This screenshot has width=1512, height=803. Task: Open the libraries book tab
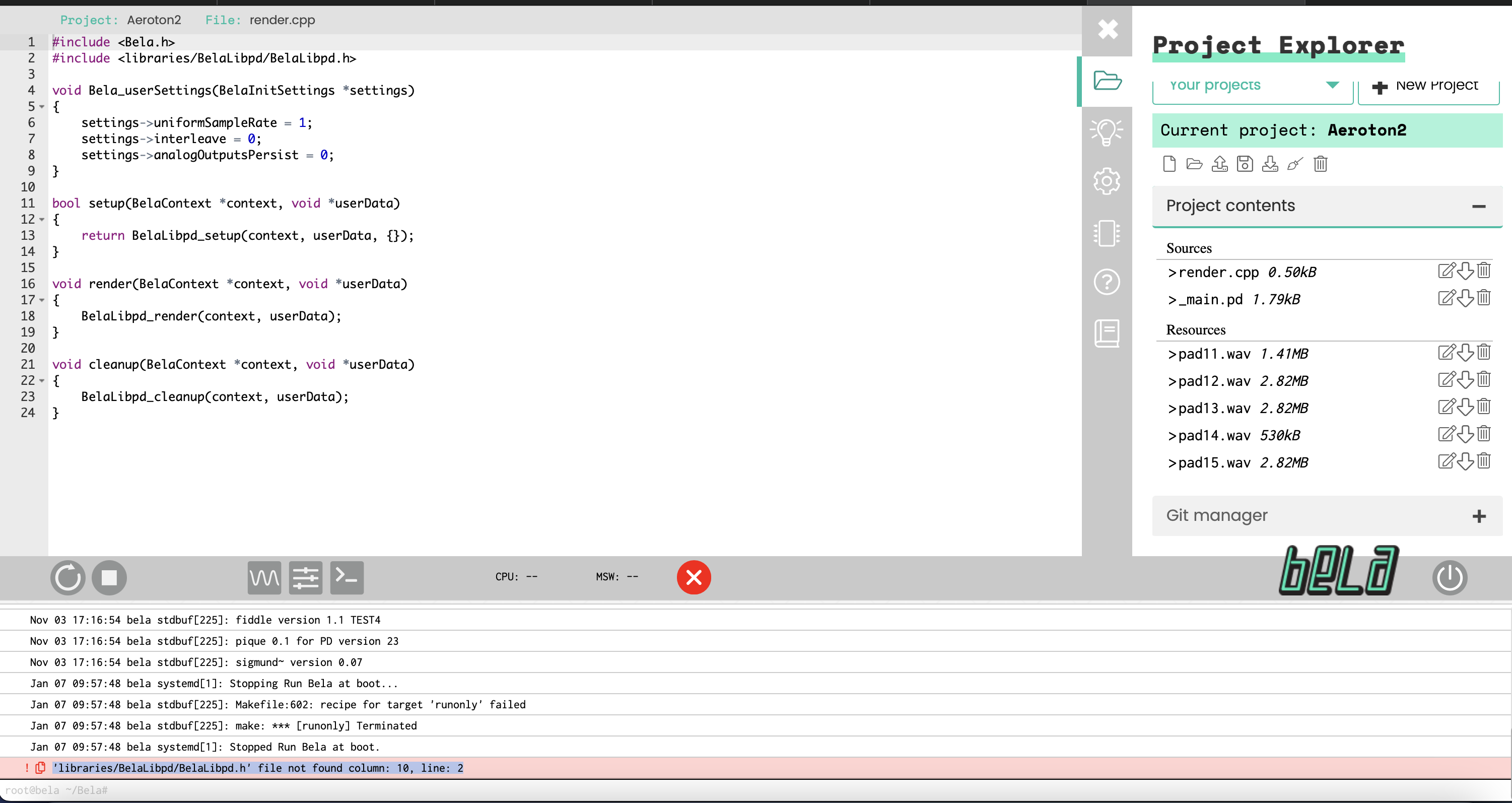tap(1107, 333)
